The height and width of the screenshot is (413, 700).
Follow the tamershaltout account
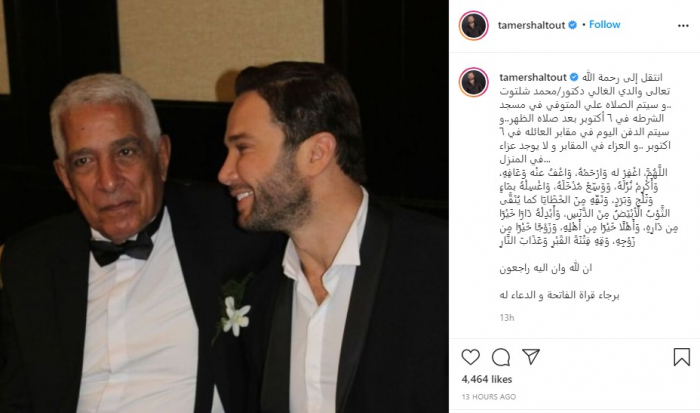[x=604, y=25]
